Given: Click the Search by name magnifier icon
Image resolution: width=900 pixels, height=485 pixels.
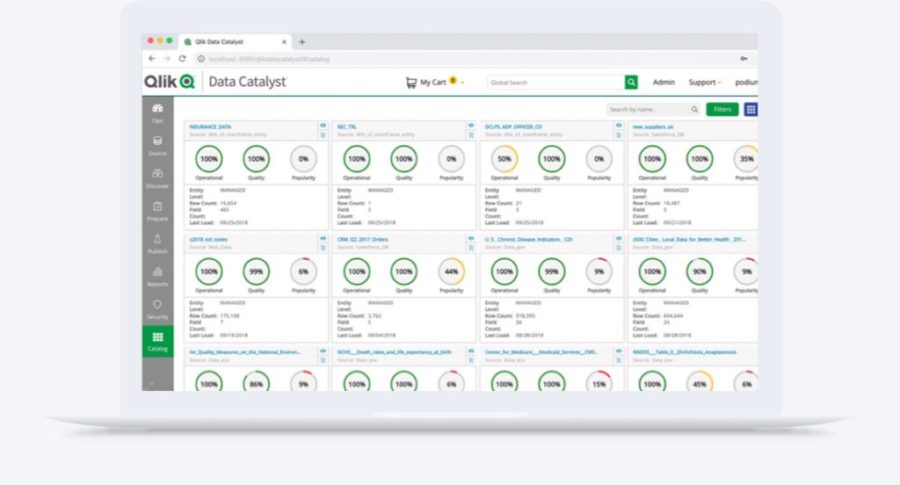Looking at the screenshot, I should 695,109.
